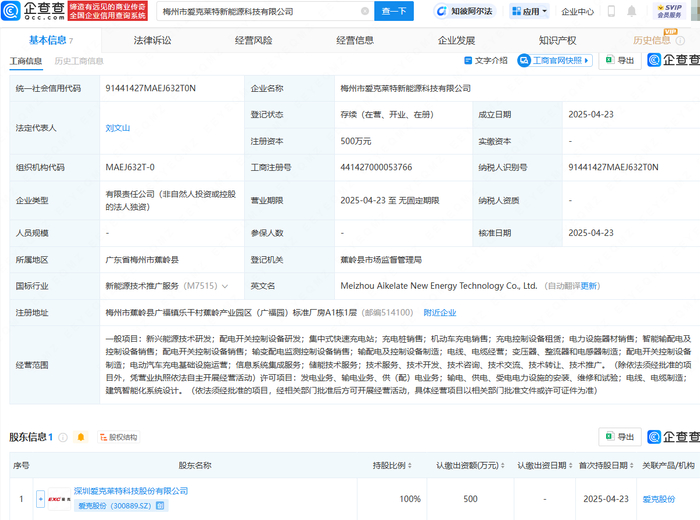Viewport: 700px width, 520px height.
Task: Expand the 应用 dropdown menu
Action: (x=532, y=12)
